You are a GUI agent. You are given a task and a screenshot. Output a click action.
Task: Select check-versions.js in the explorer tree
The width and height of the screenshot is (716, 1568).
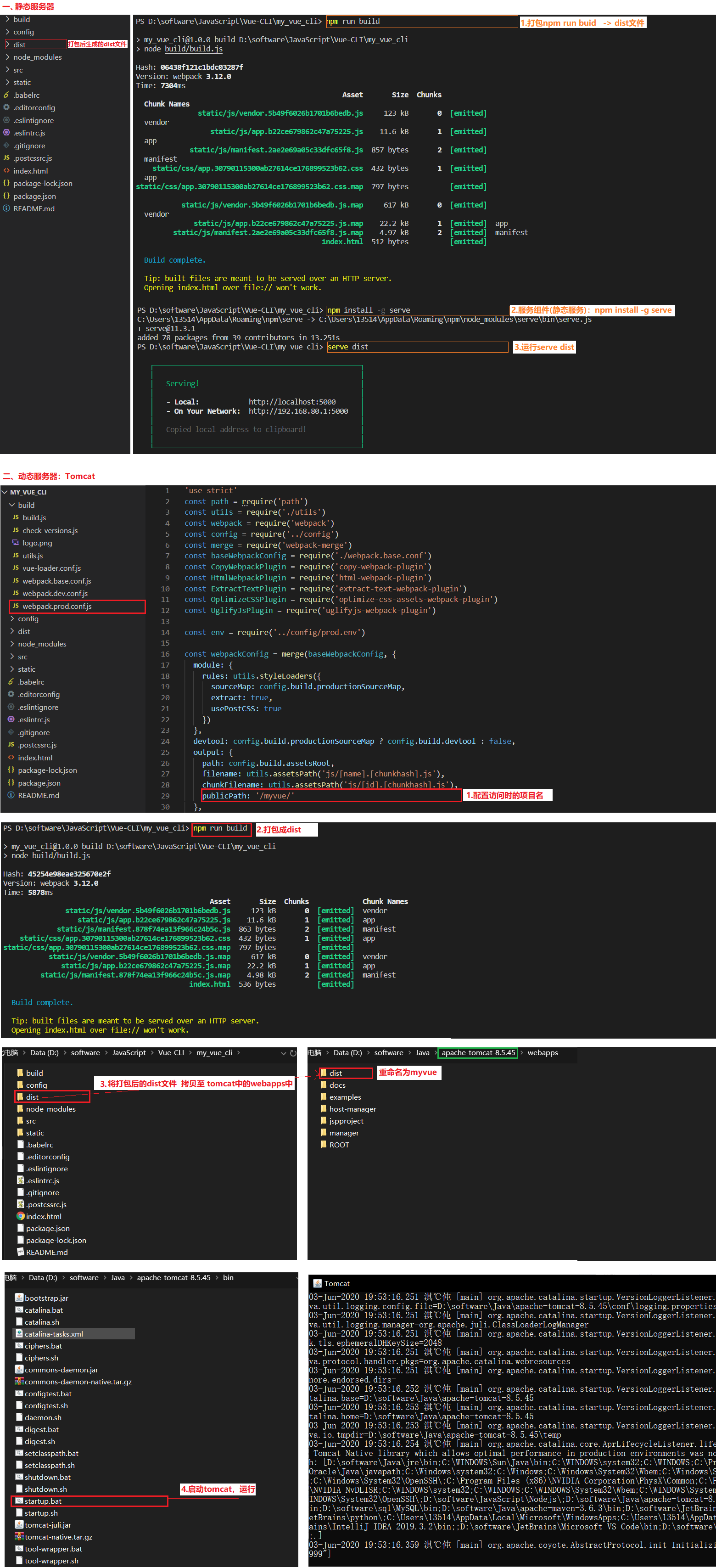click(50, 530)
